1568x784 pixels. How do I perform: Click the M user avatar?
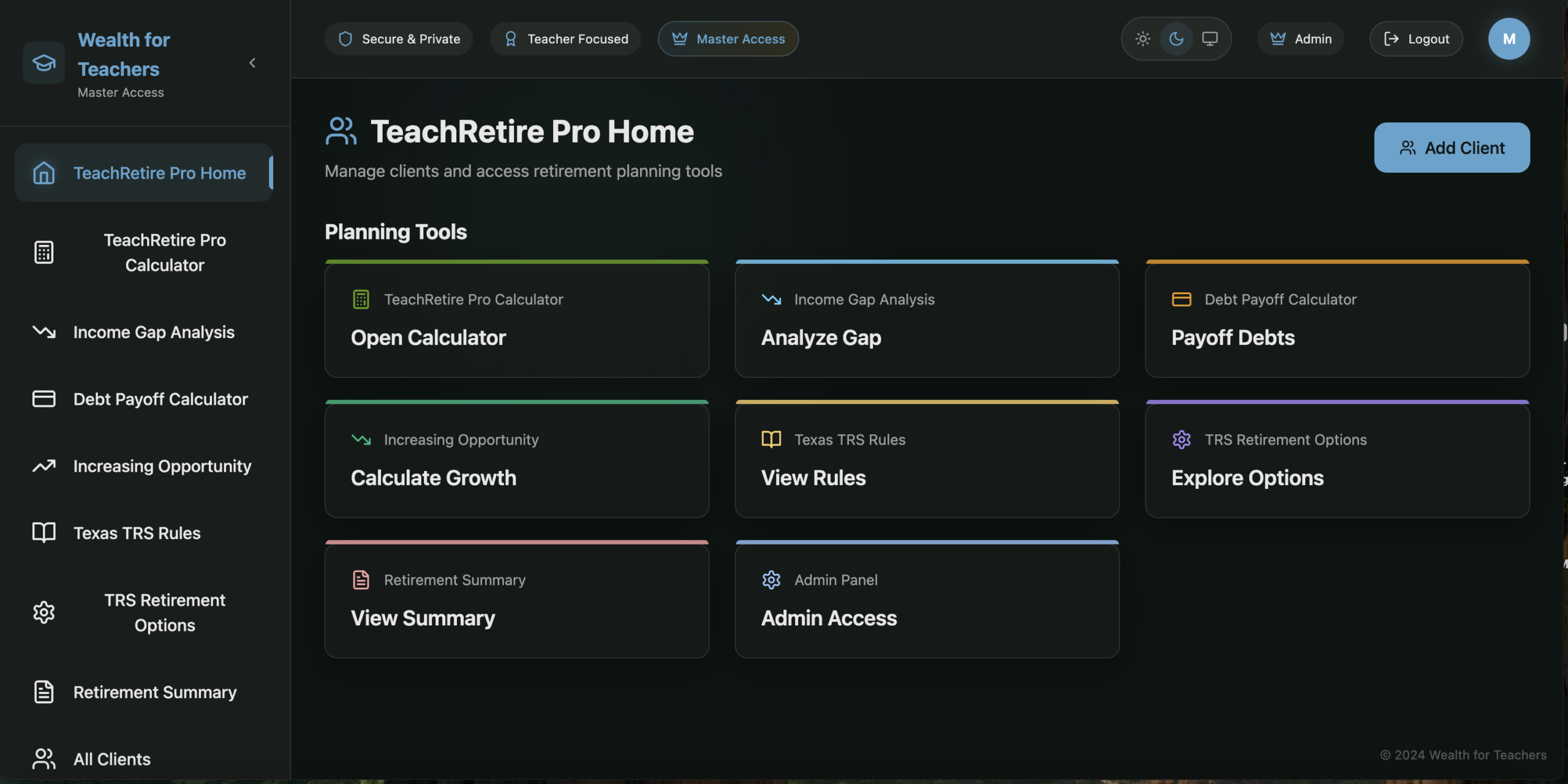click(x=1509, y=39)
